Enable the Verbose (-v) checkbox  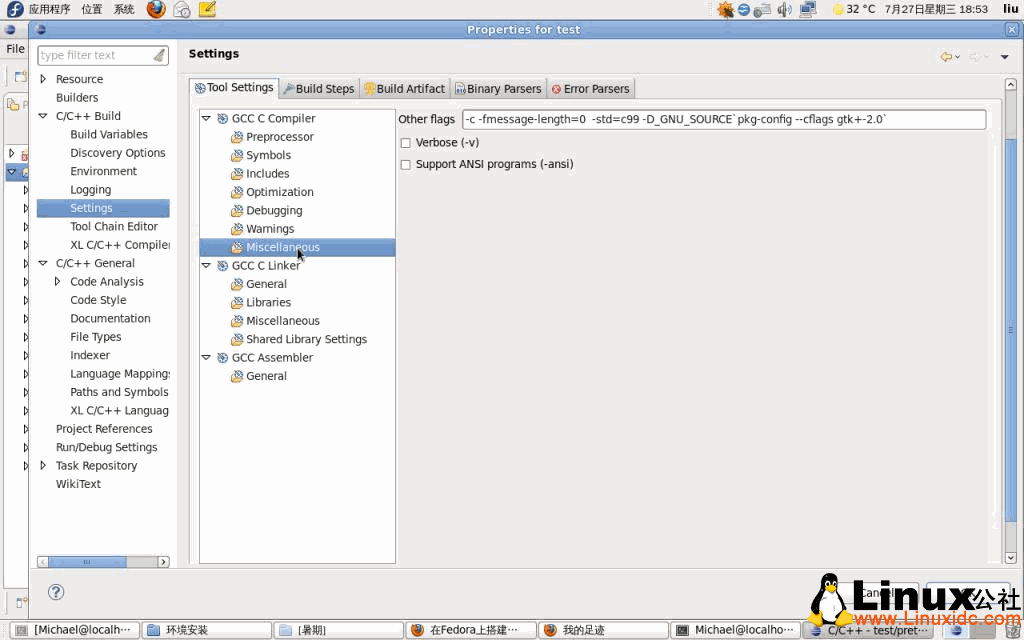tap(406, 143)
